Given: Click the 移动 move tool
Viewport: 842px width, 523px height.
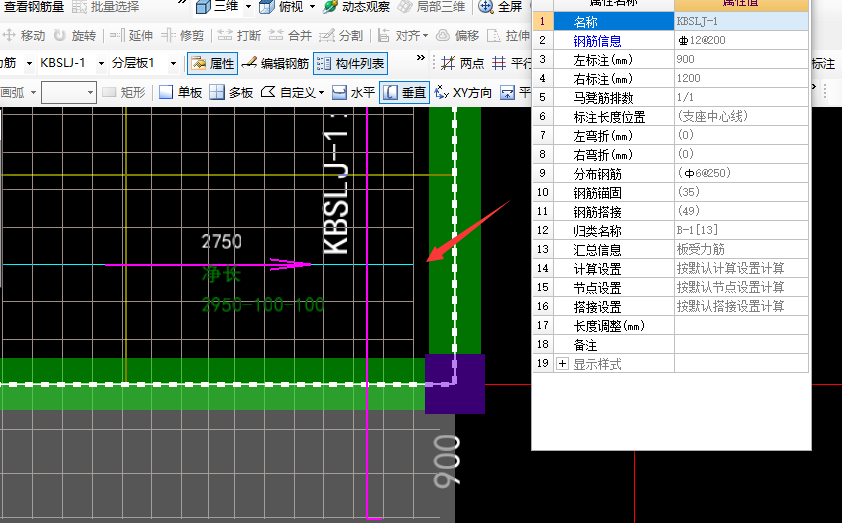Looking at the screenshot, I should point(24,35).
